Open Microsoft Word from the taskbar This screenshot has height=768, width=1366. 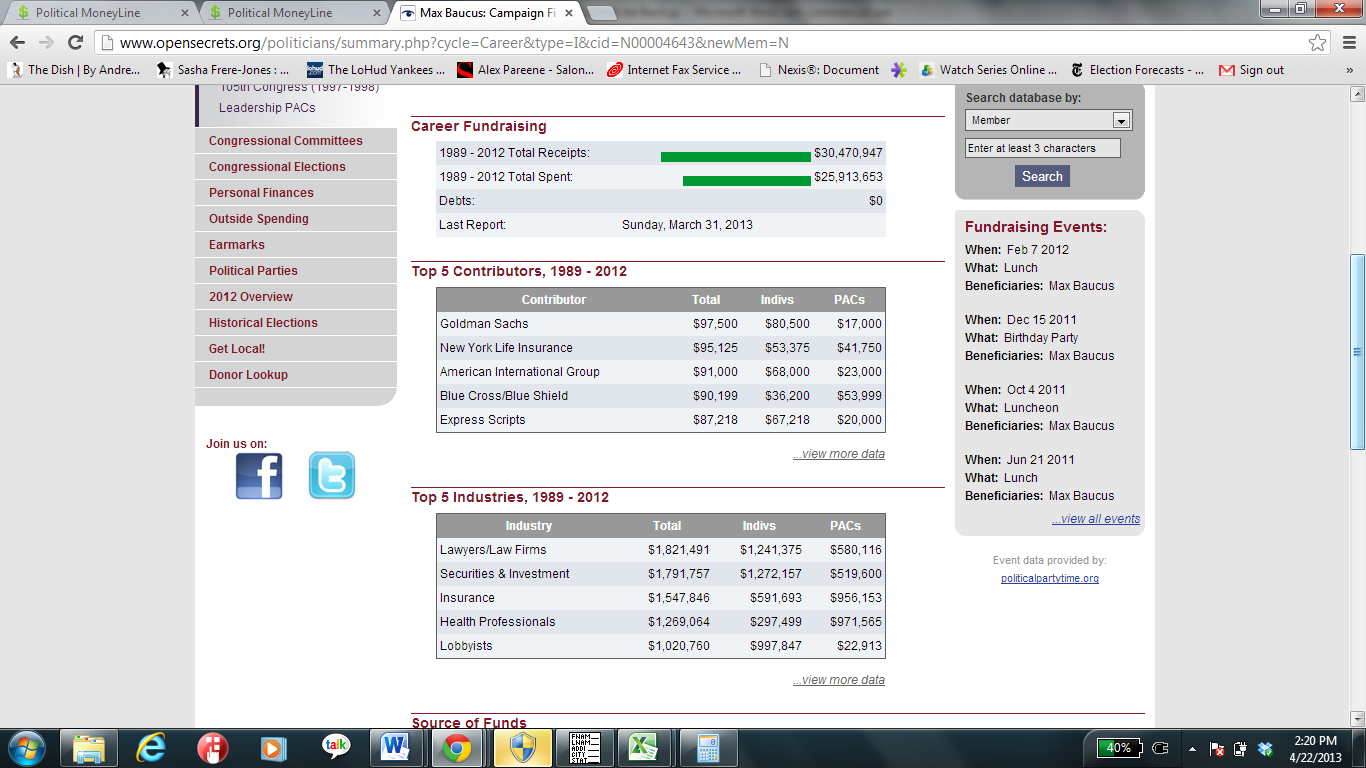coord(397,748)
